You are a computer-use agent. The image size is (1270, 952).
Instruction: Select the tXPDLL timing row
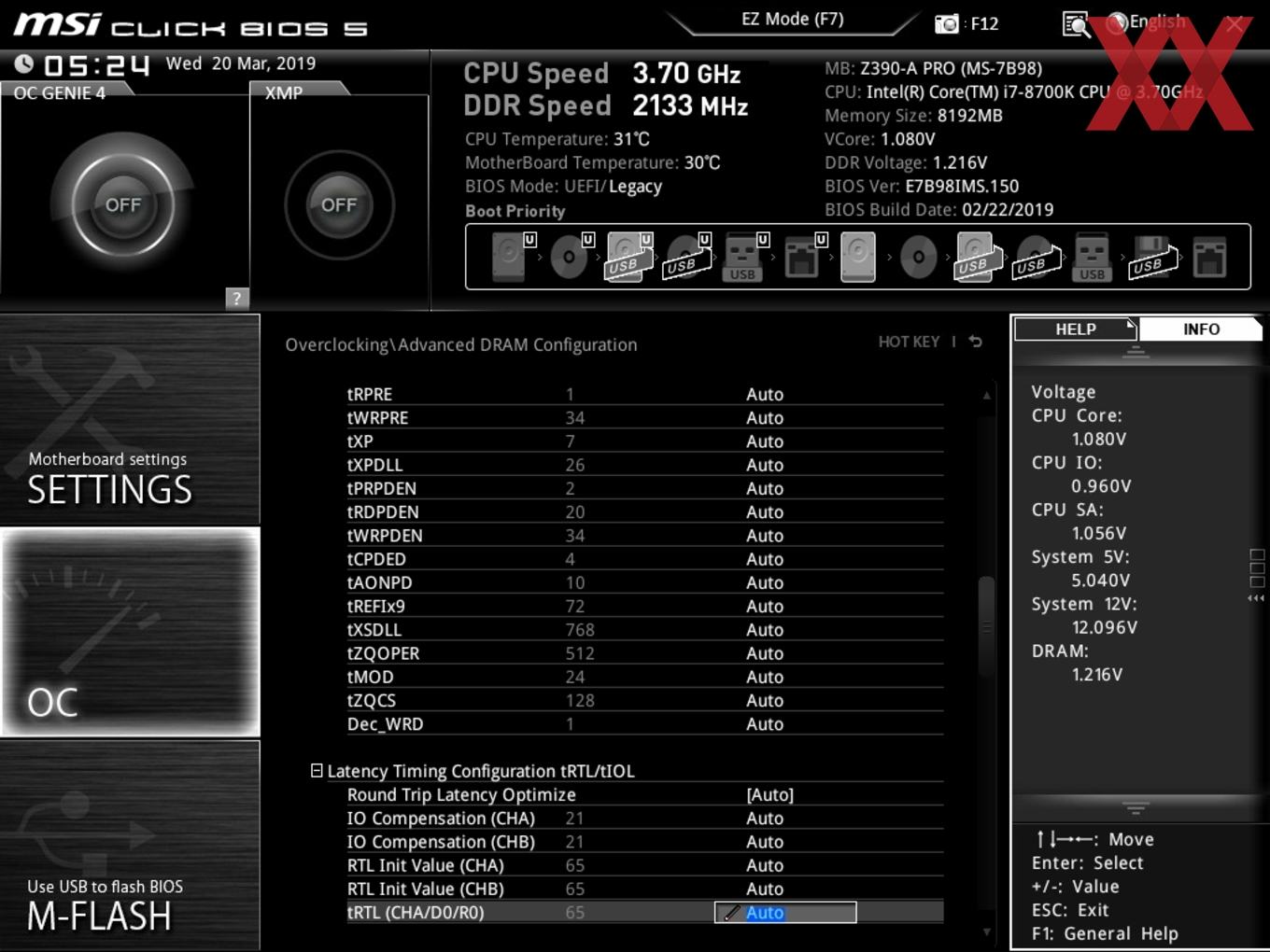point(644,465)
